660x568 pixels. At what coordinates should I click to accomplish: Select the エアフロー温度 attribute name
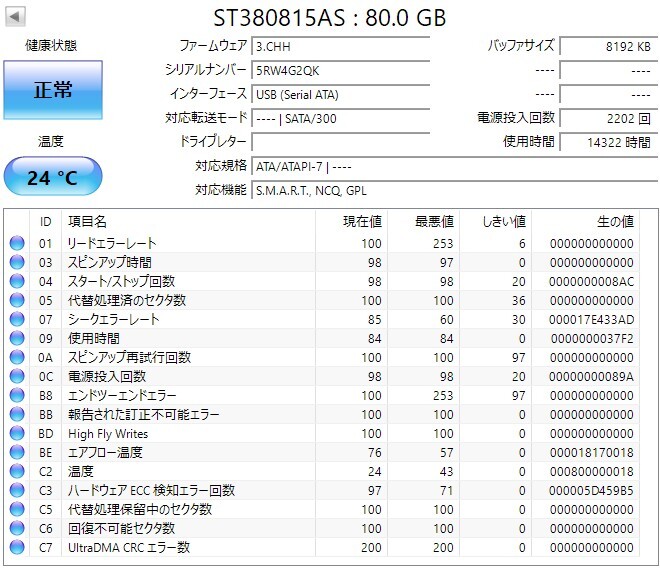(105, 452)
